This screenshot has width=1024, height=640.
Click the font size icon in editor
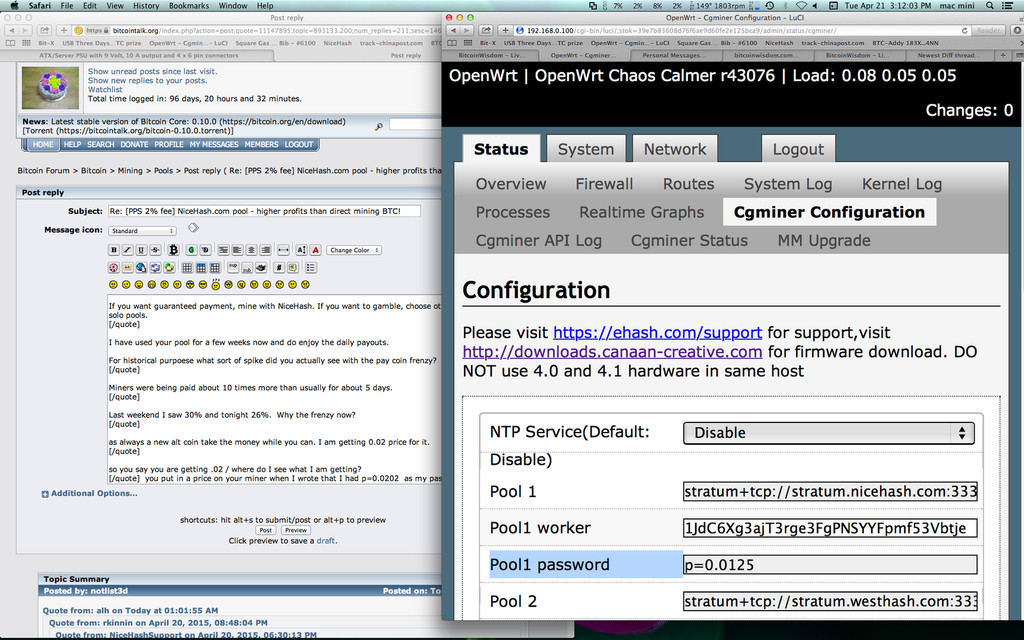[301, 250]
